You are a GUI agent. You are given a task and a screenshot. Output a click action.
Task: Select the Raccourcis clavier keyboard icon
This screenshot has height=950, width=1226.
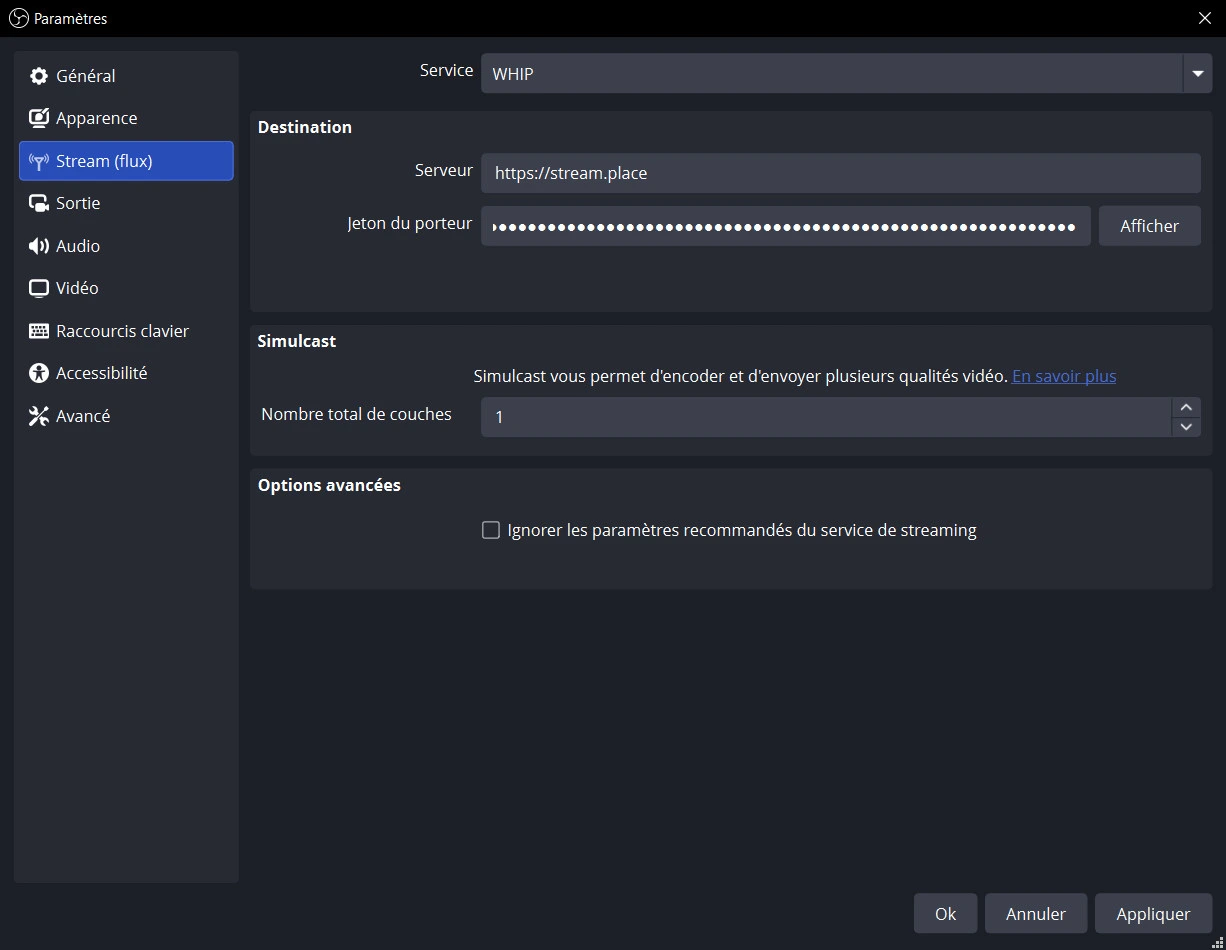pos(39,331)
